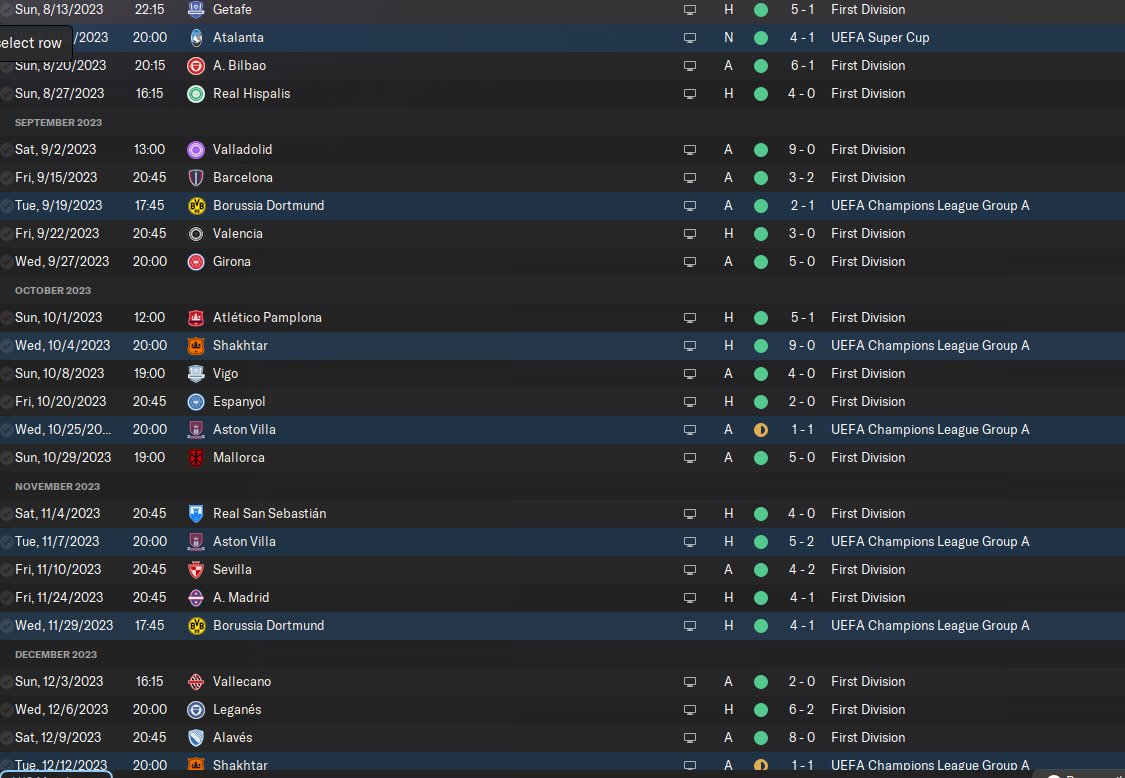Open the A. Madrid team name
The height and width of the screenshot is (778, 1125).
pos(241,598)
